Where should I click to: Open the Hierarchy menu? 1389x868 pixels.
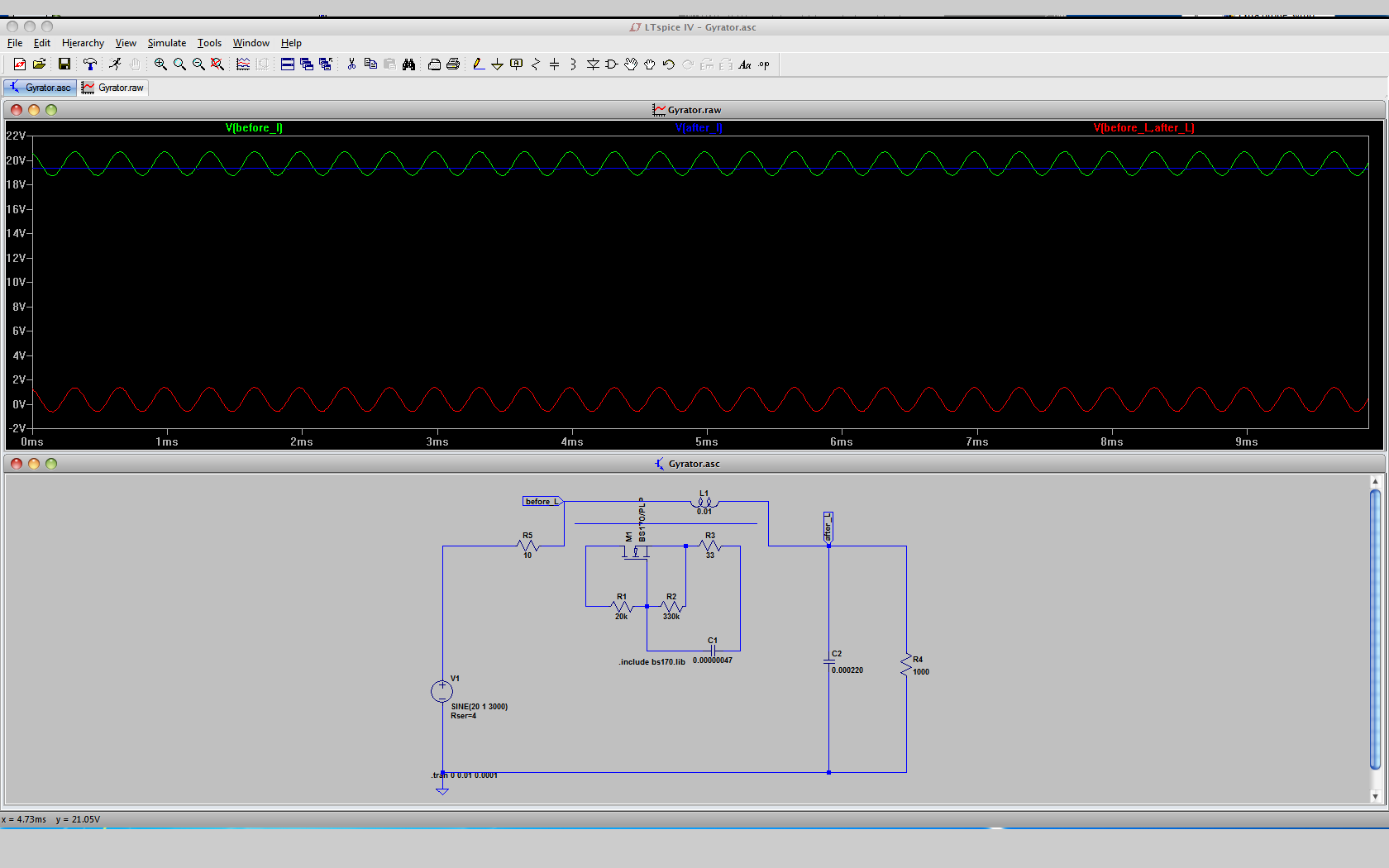click(83, 43)
